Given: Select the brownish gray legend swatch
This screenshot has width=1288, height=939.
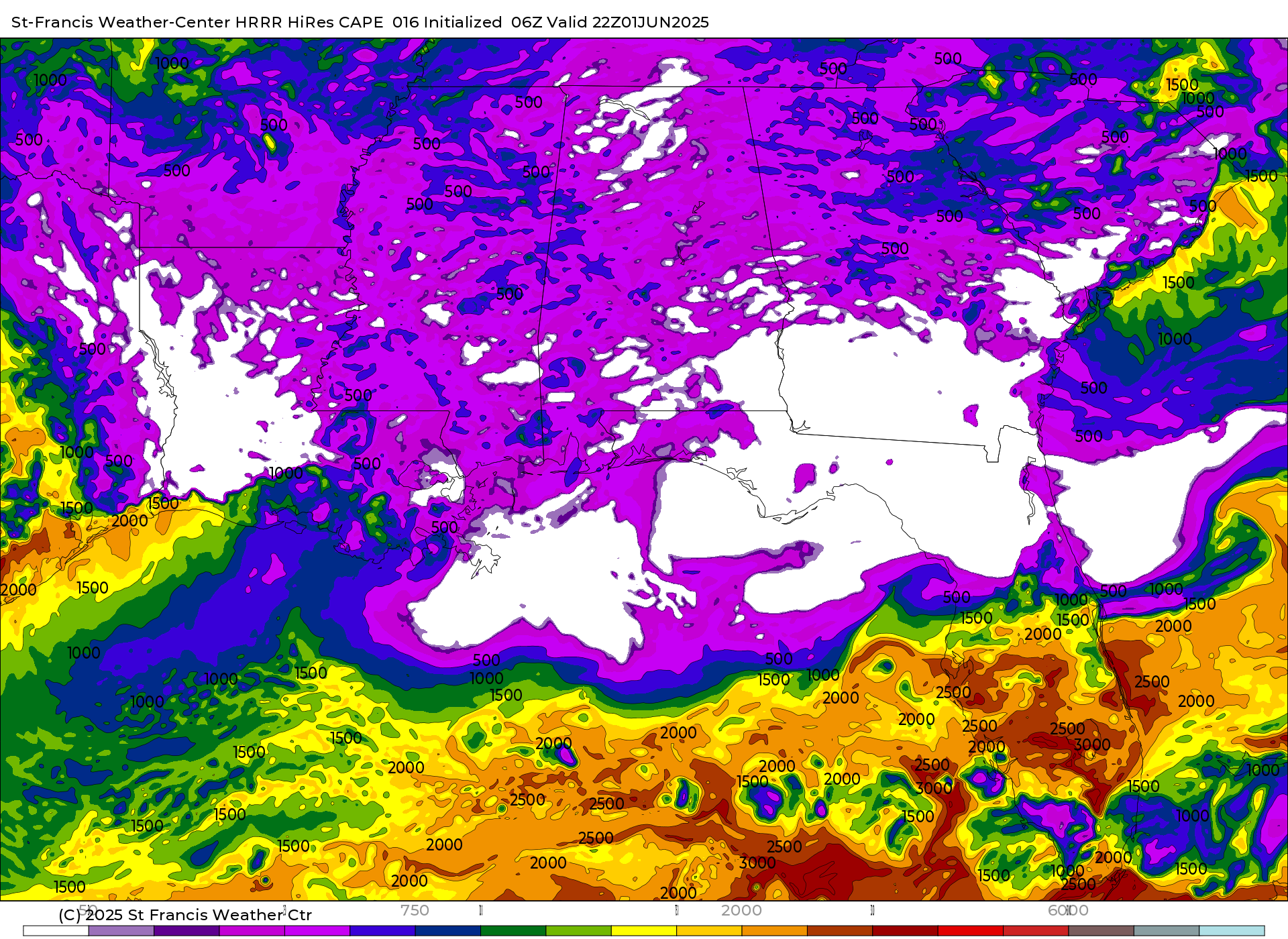Looking at the screenshot, I should (1102, 931).
